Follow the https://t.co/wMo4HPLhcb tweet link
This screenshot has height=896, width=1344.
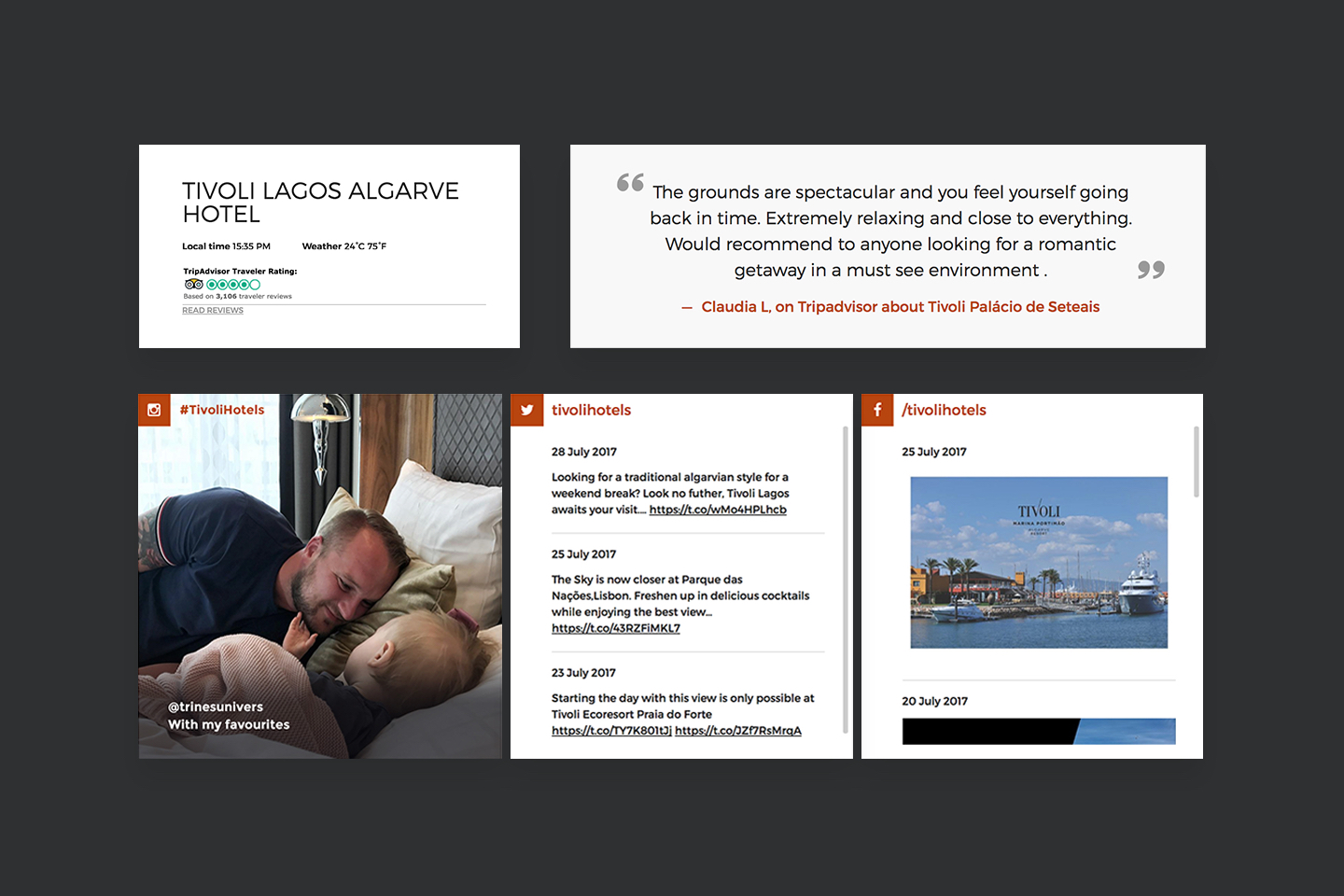point(718,510)
